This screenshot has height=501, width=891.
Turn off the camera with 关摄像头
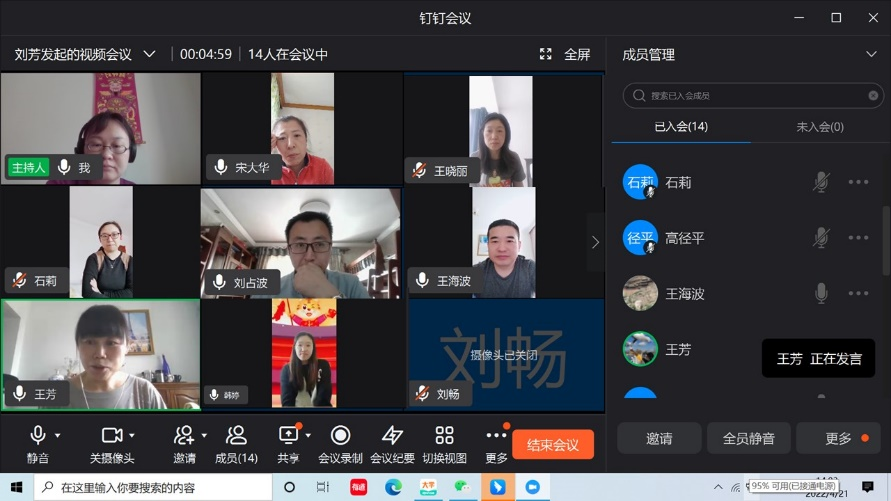coord(111,443)
